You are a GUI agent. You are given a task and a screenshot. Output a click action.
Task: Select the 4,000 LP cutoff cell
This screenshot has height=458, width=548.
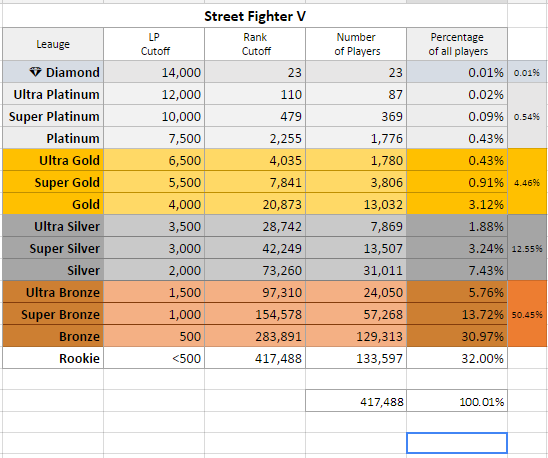(x=154, y=204)
